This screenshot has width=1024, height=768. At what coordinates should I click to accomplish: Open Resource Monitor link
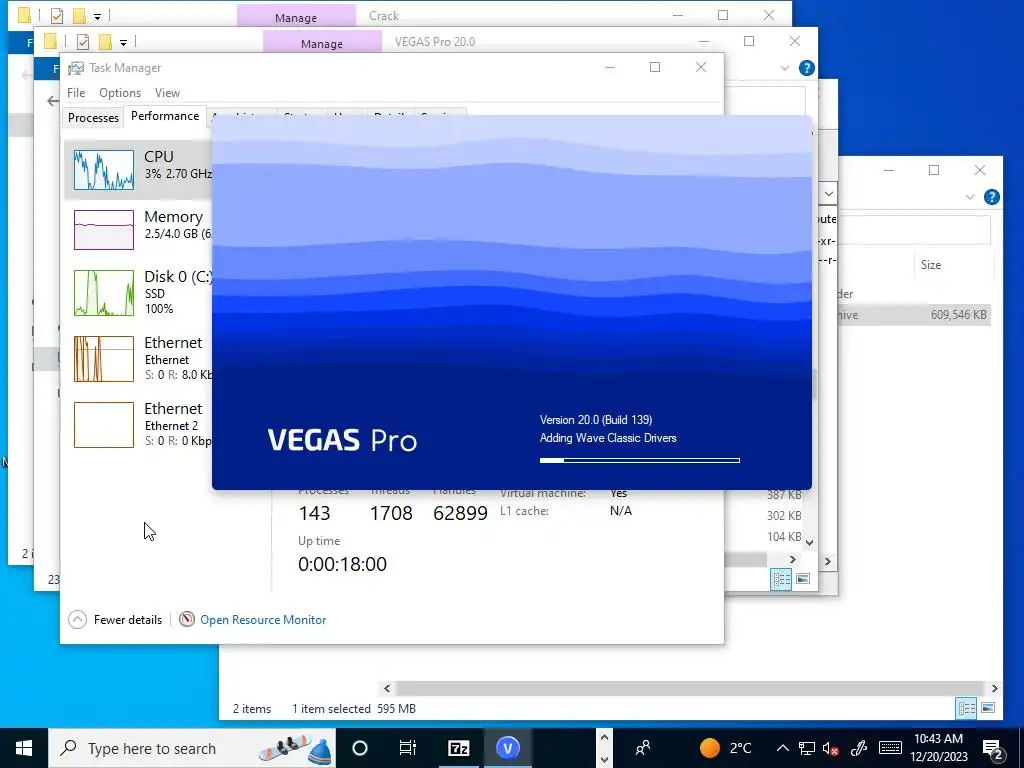(263, 620)
